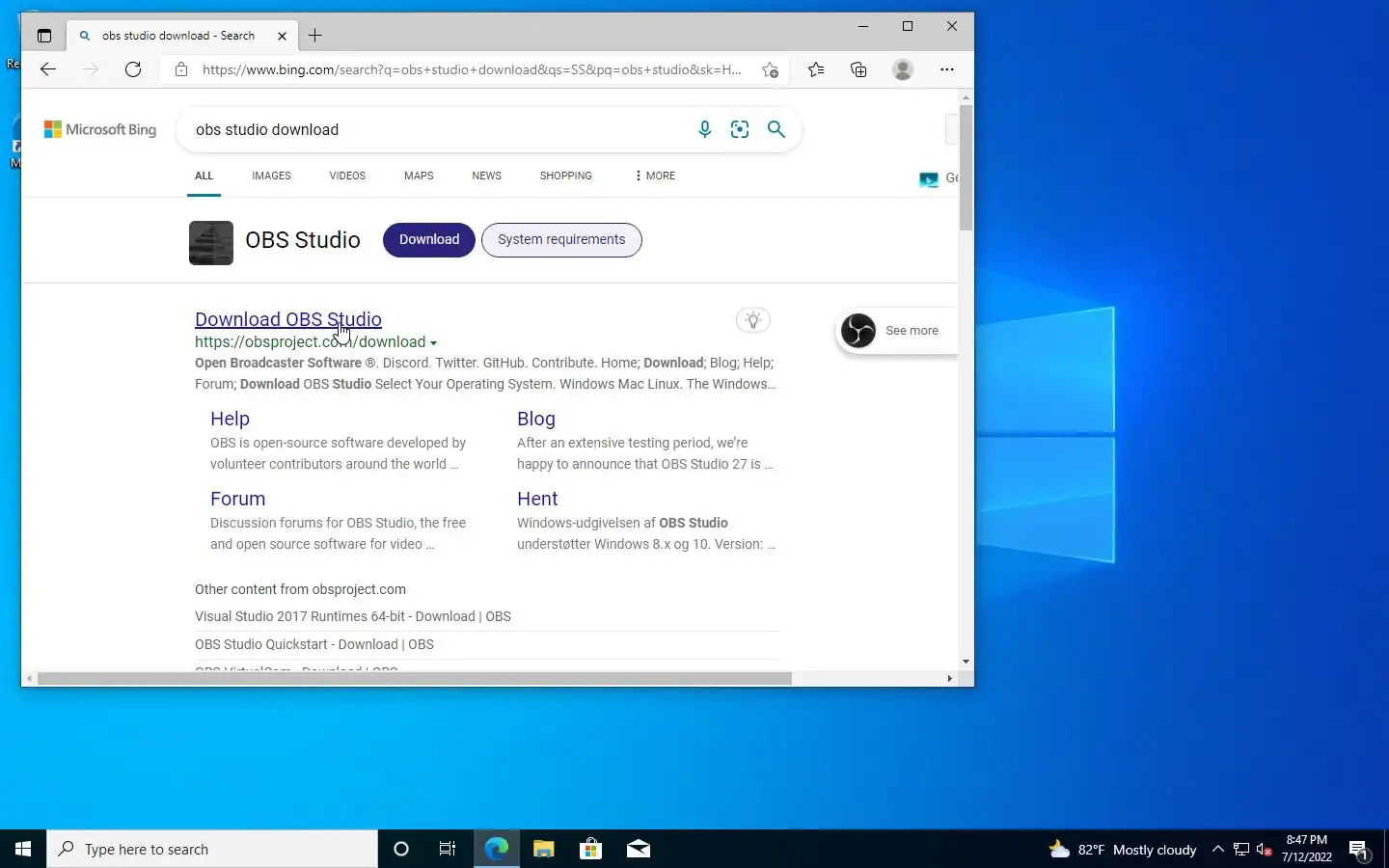Image resolution: width=1389 pixels, height=868 pixels.
Task: Open Collections panel
Action: click(858, 69)
